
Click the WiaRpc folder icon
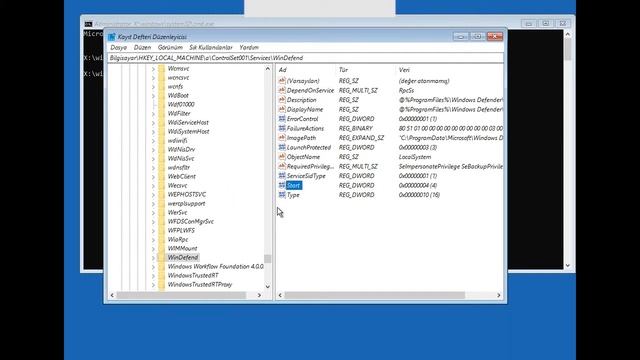pos(162,240)
